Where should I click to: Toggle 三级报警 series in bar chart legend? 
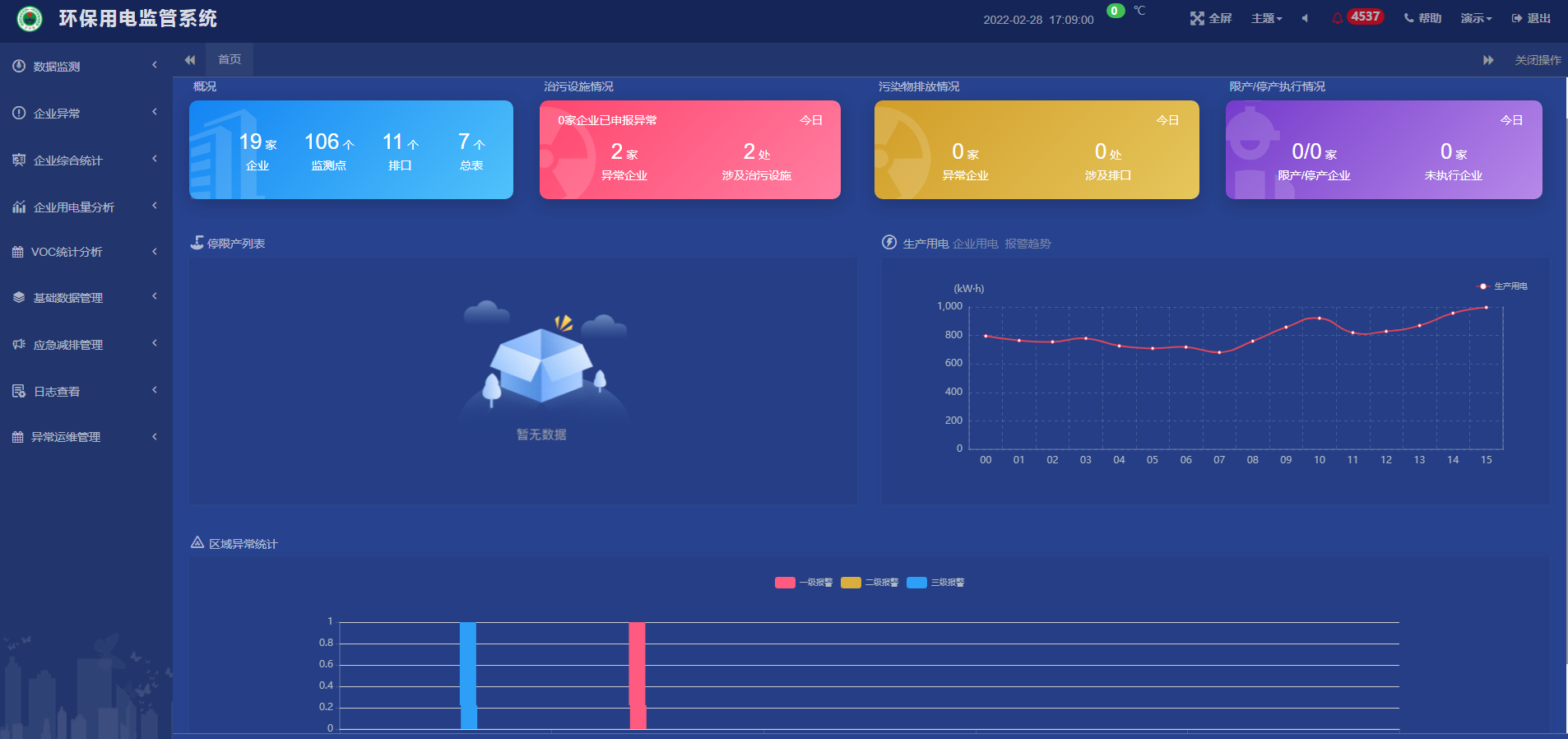pos(935,583)
